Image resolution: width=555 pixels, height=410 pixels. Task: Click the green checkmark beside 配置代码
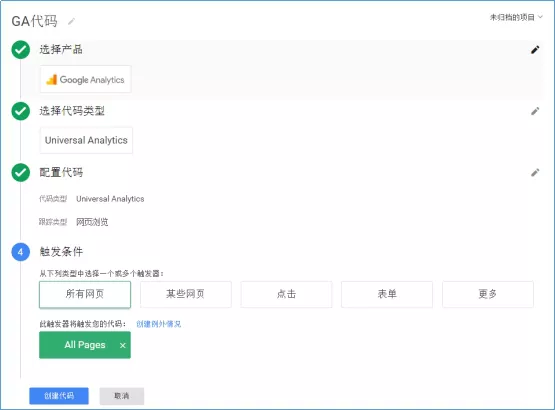(21, 172)
